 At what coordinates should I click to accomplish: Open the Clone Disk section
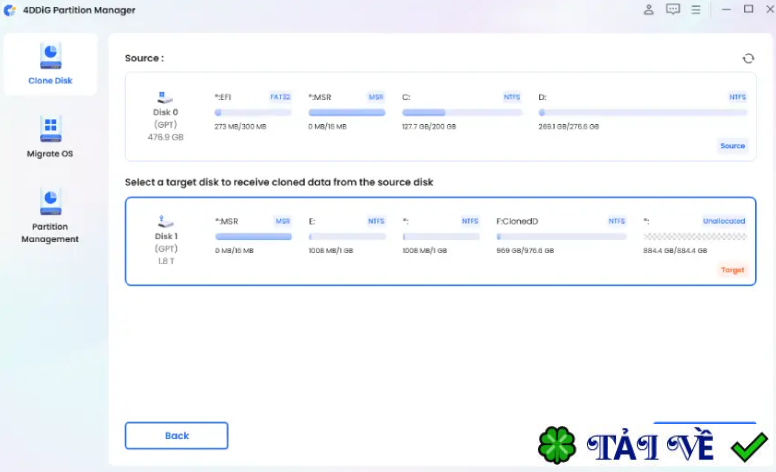(x=50, y=64)
